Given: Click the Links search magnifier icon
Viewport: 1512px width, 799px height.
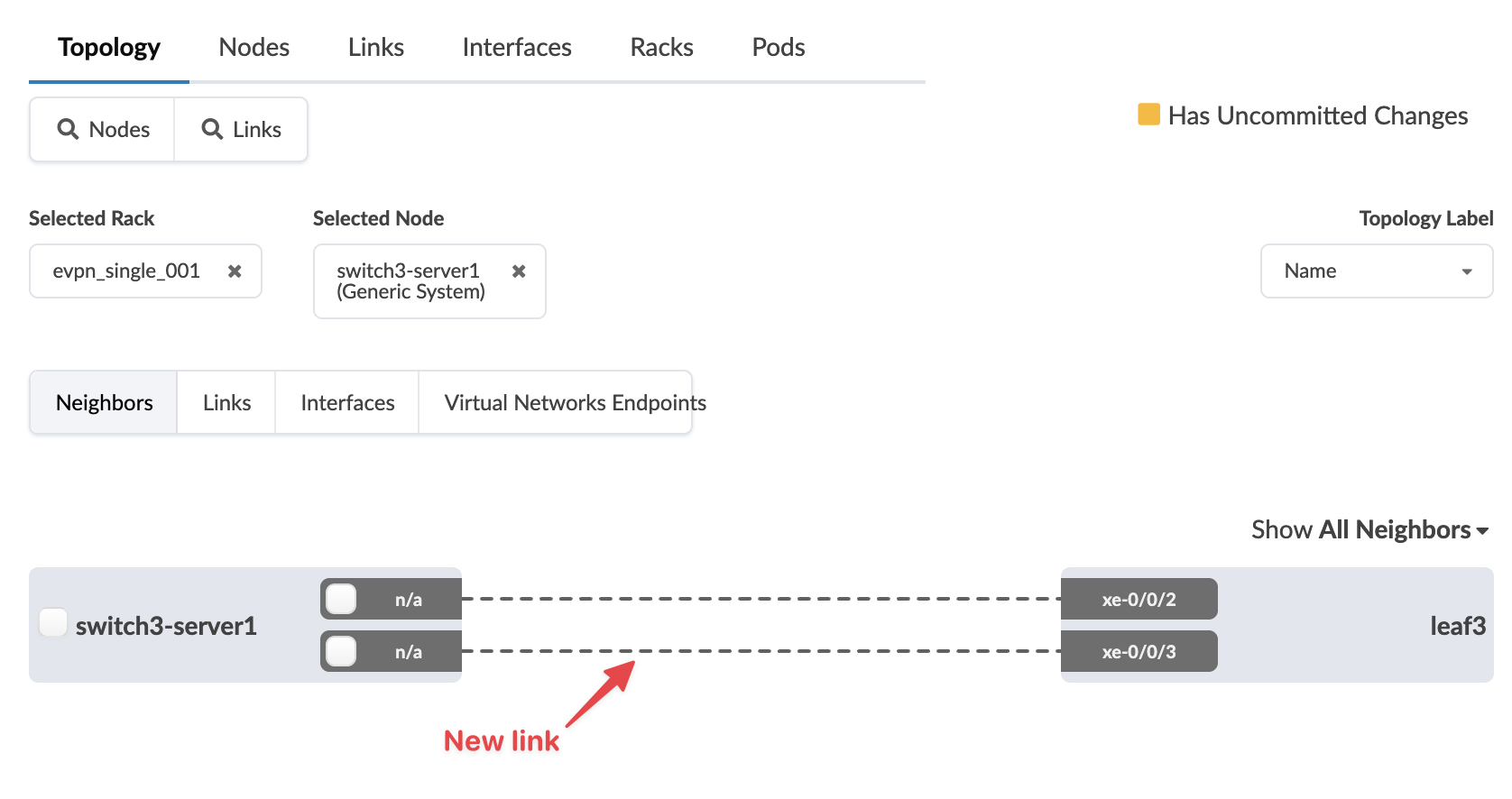Looking at the screenshot, I should pyautogui.click(x=212, y=129).
